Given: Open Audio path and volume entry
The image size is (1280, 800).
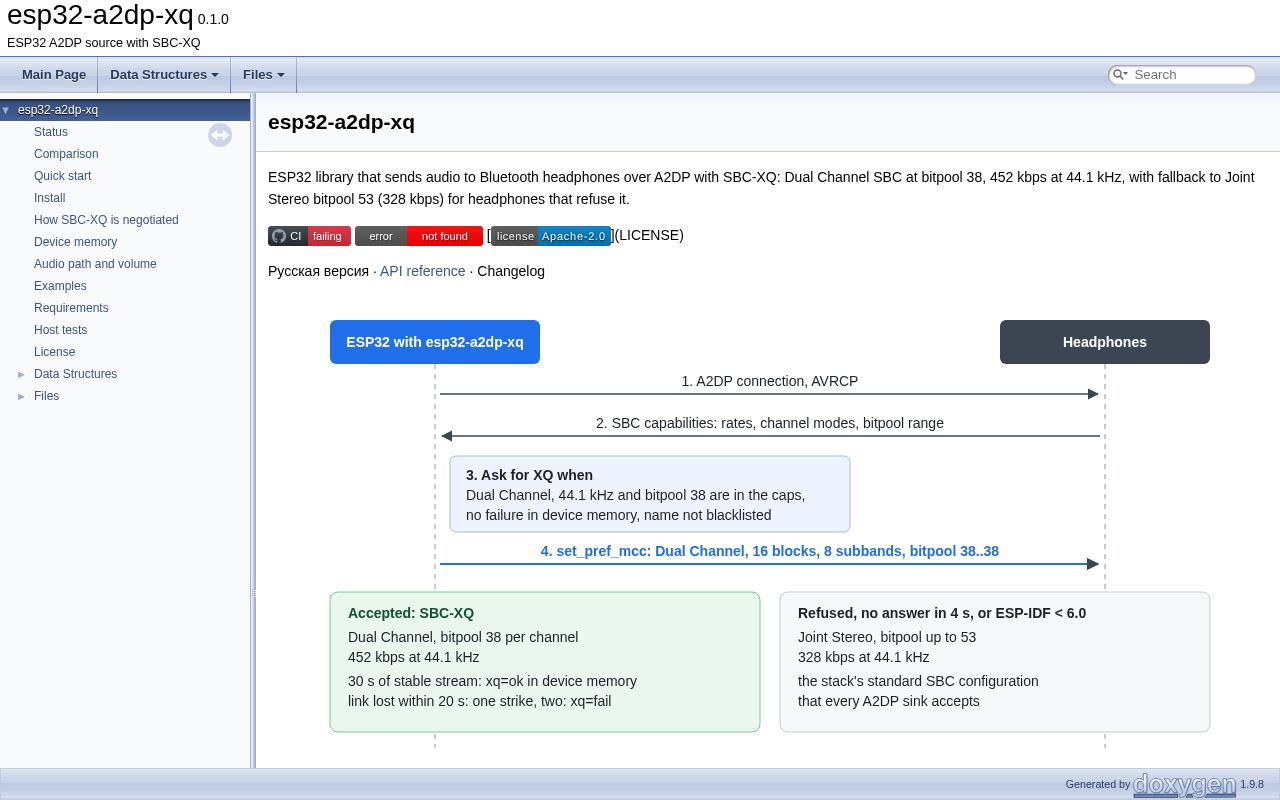Looking at the screenshot, I should pos(95,264).
